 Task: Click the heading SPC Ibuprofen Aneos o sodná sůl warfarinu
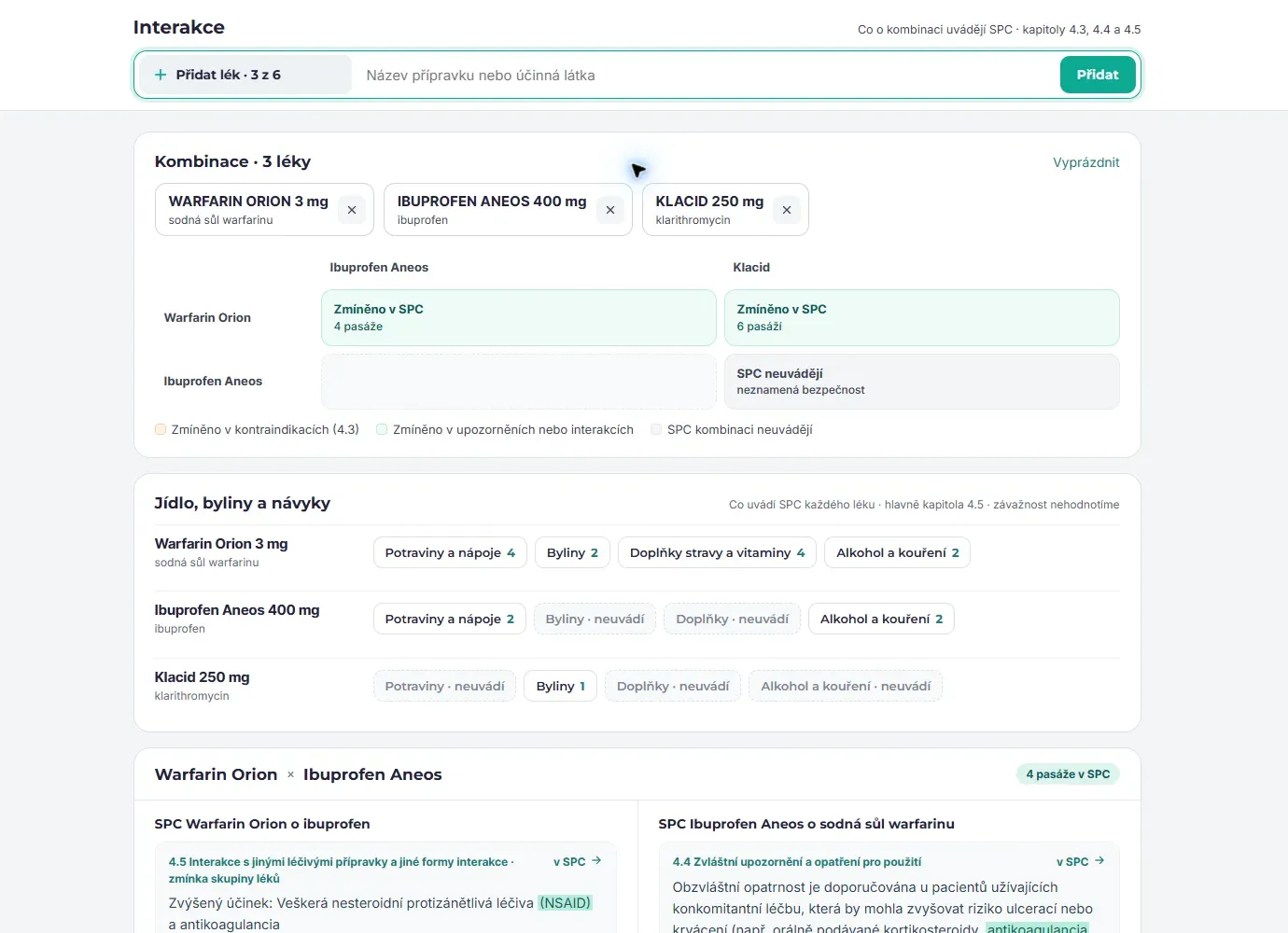click(806, 824)
